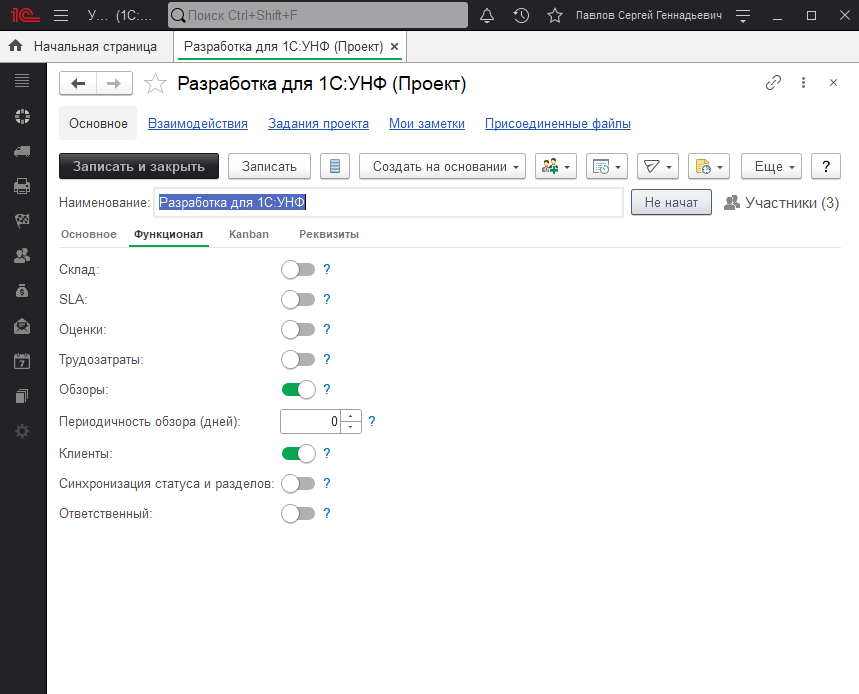Open the Присоединенные файлы link
Viewport: 859px width, 694px height.
[558, 124]
